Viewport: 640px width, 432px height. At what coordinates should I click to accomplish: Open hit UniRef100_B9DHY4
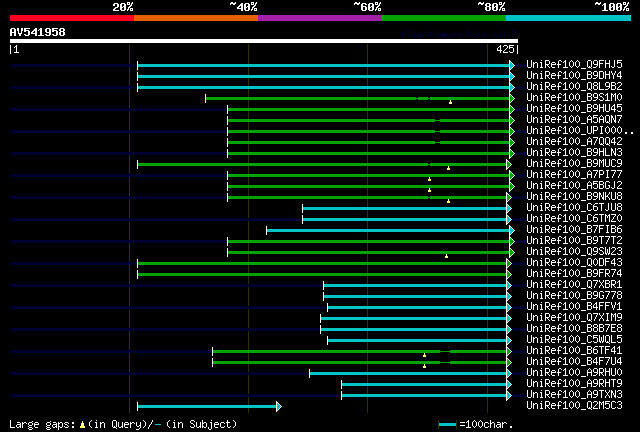click(574, 75)
